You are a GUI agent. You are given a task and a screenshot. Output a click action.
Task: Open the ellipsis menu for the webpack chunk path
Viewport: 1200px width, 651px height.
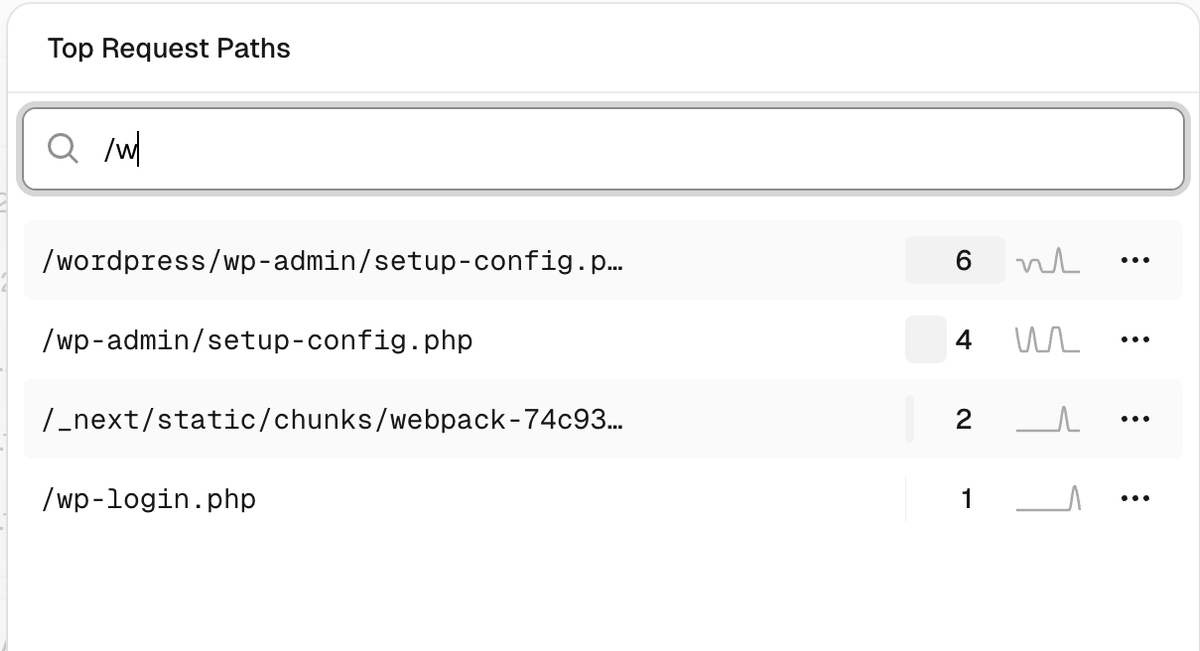[1135, 419]
